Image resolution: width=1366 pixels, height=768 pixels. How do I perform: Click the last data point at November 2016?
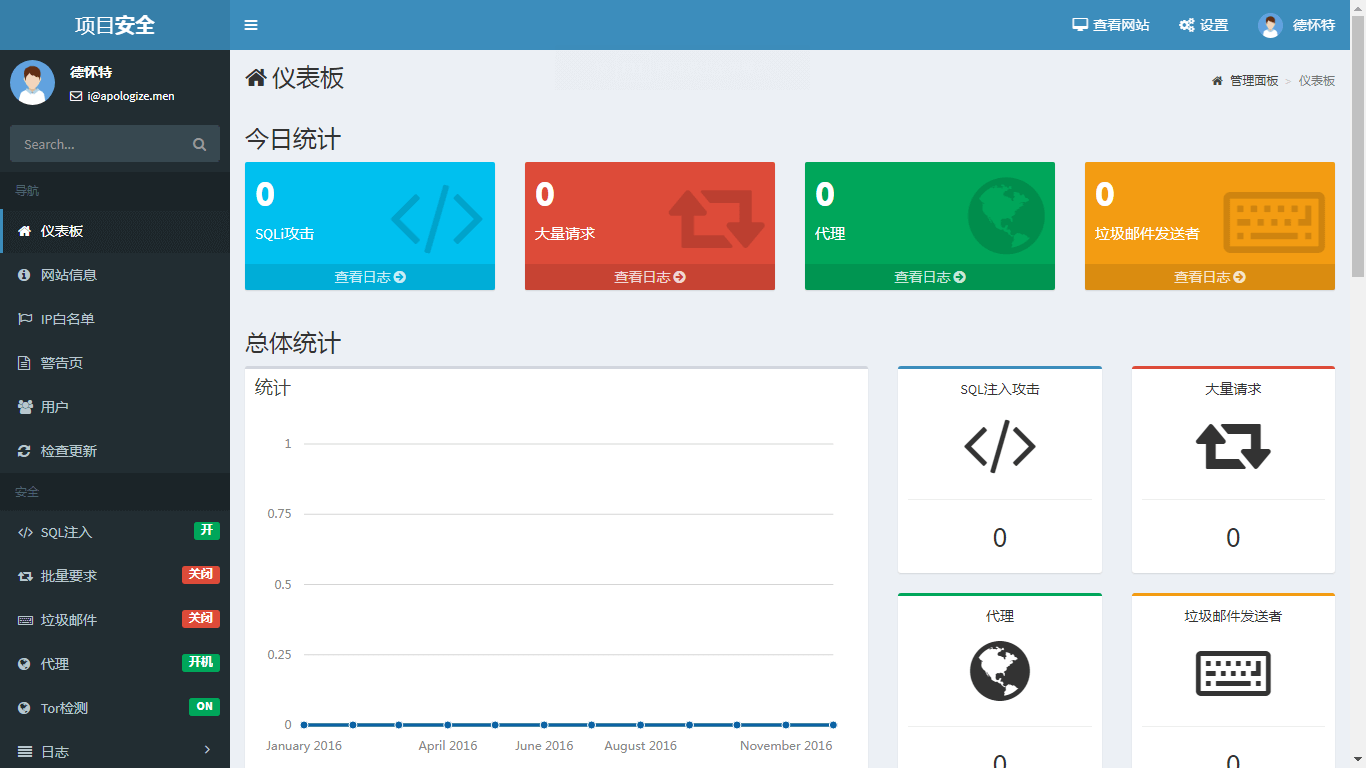point(833,725)
